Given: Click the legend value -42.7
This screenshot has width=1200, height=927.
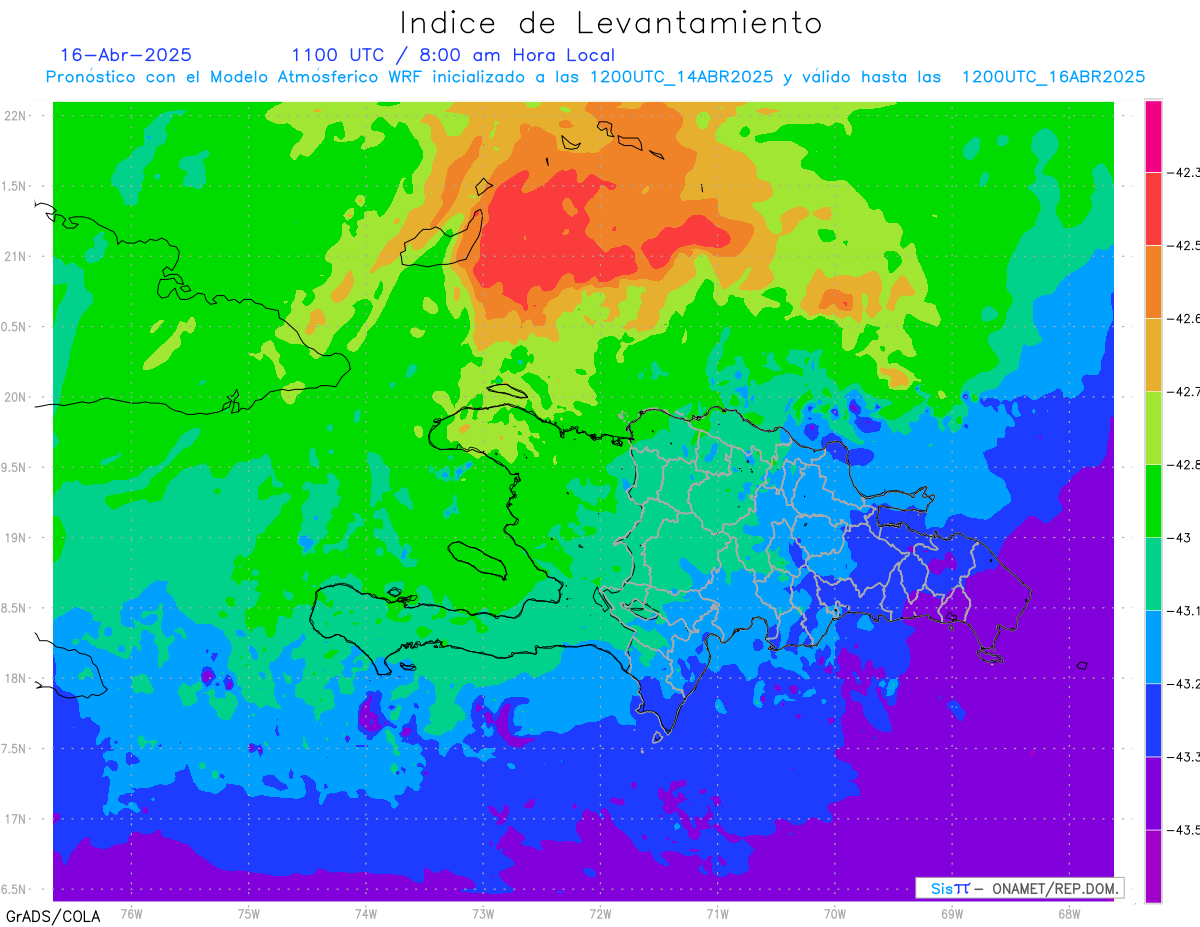Looking at the screenshot, I should click(1184, 392).
